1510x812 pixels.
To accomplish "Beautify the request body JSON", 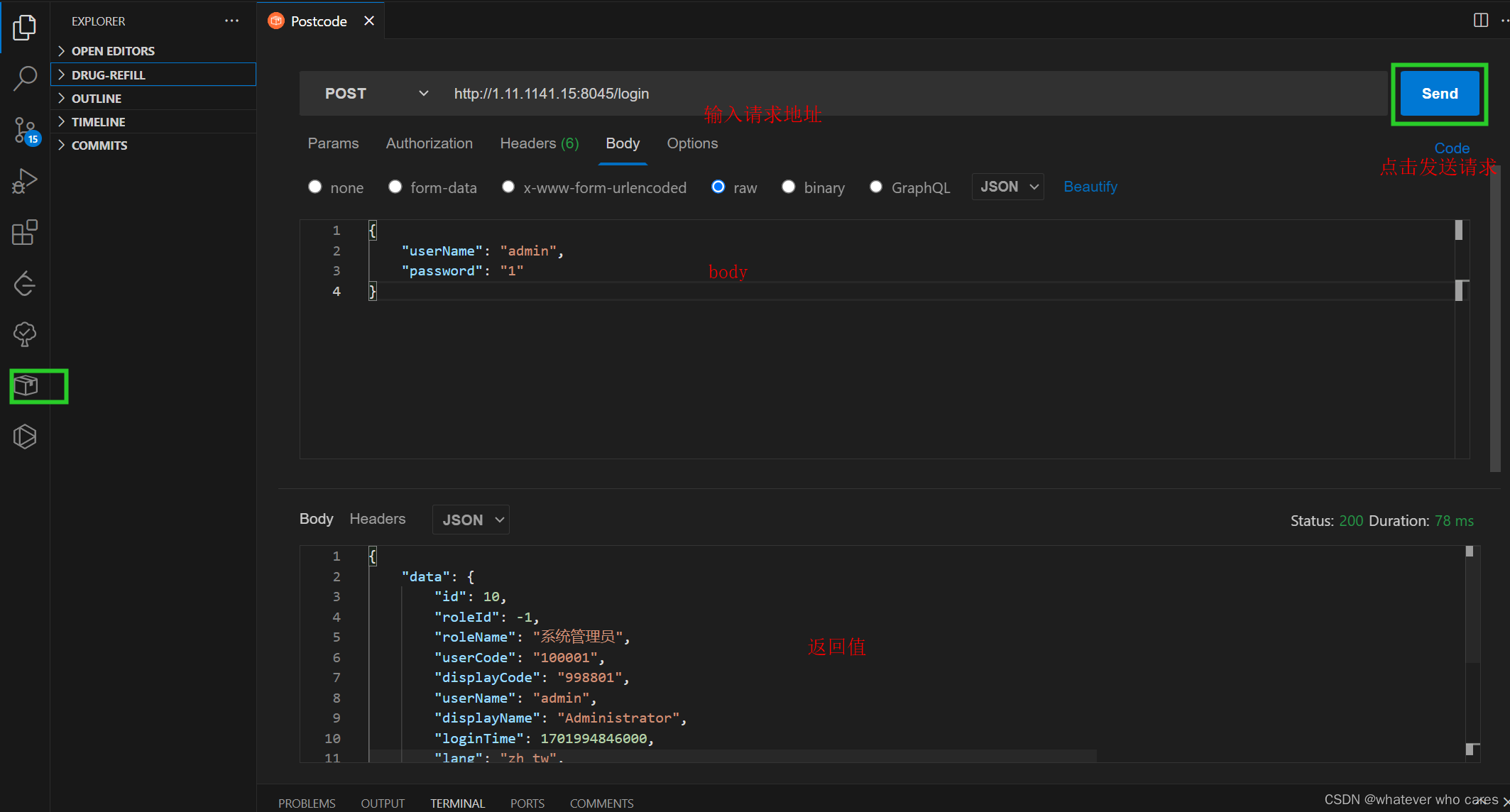I will (x=1090, y=186).
